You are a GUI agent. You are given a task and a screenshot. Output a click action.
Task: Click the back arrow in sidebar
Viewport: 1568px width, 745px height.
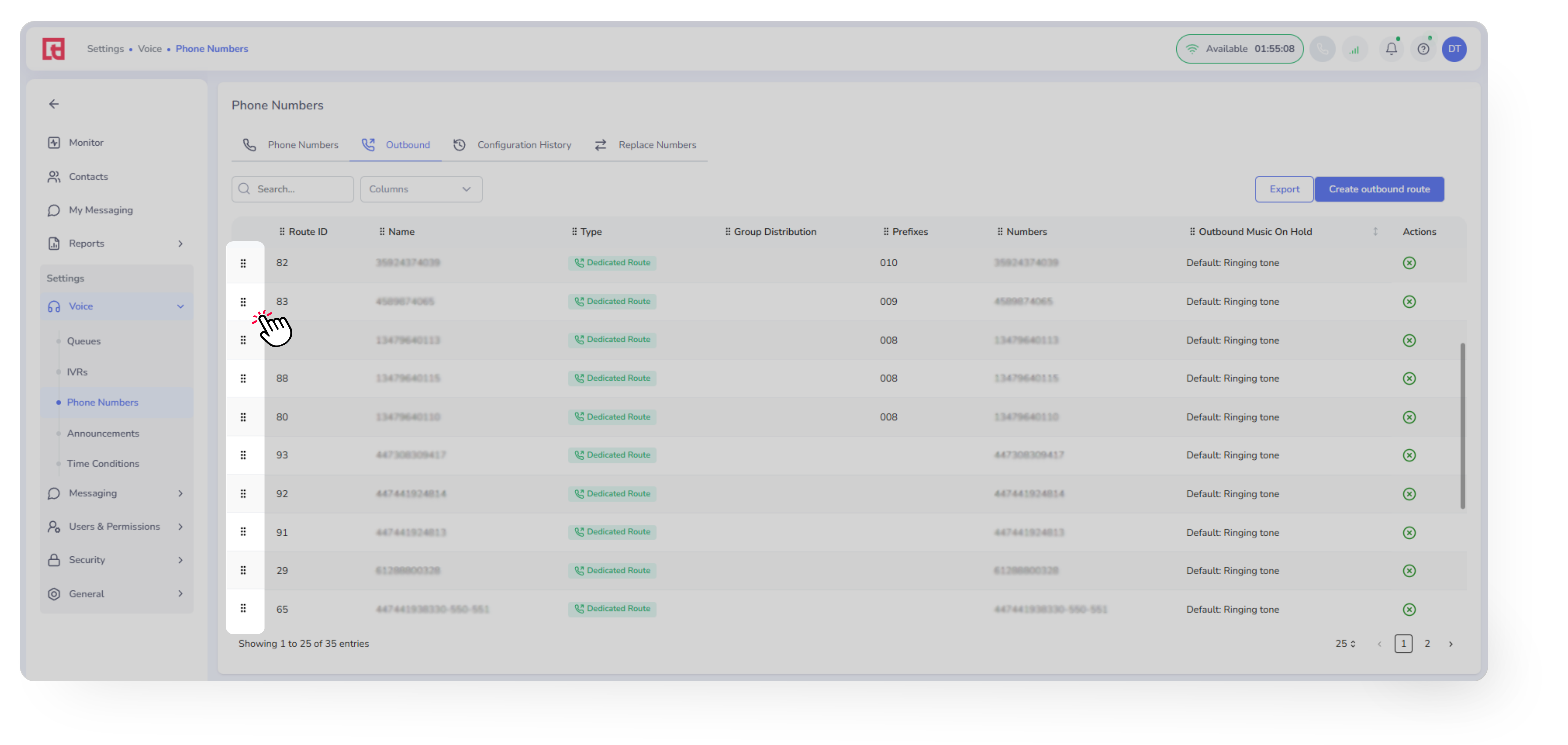point(54,104)
